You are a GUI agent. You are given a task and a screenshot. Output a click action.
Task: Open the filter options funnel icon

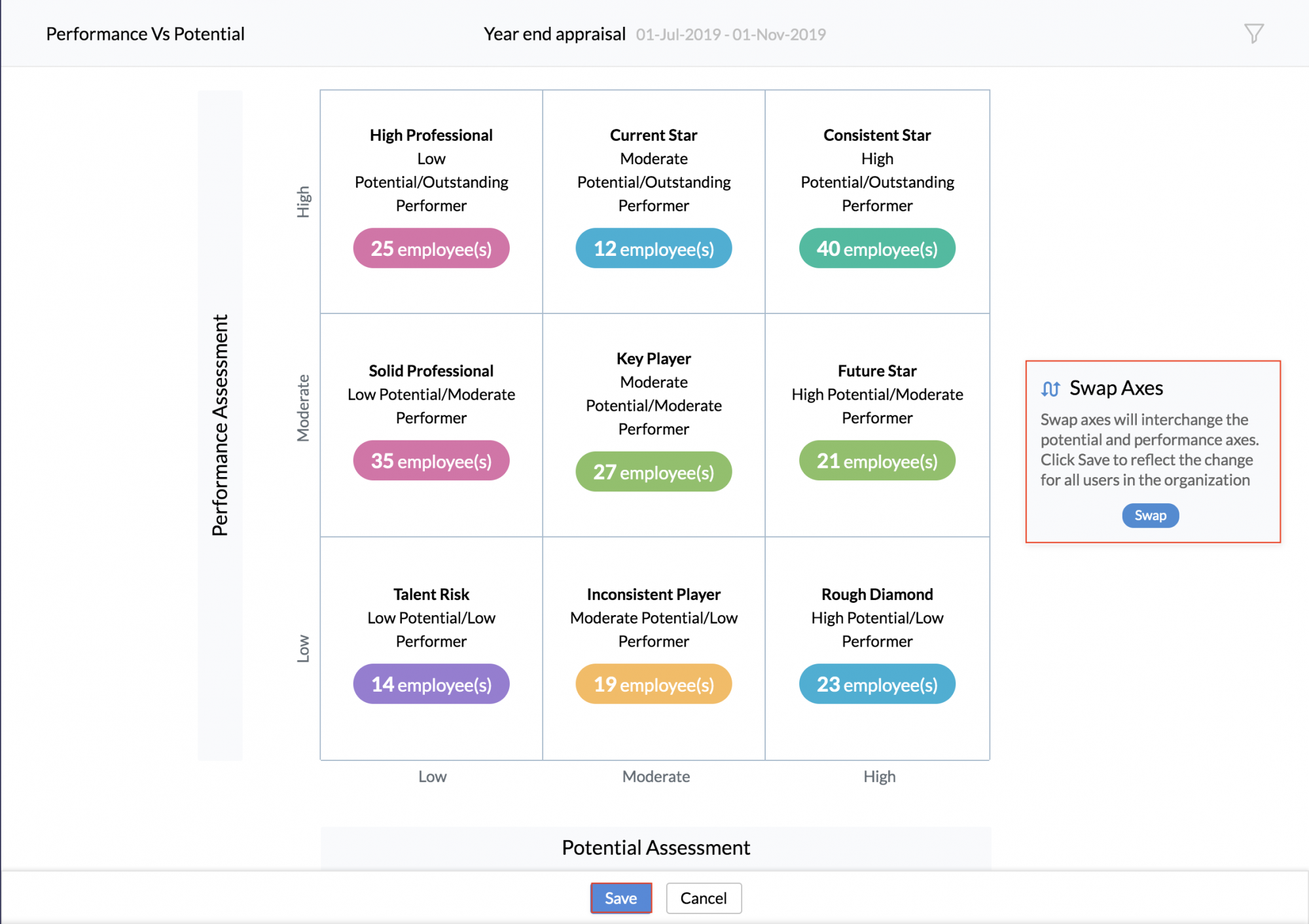click(1253, 33)
